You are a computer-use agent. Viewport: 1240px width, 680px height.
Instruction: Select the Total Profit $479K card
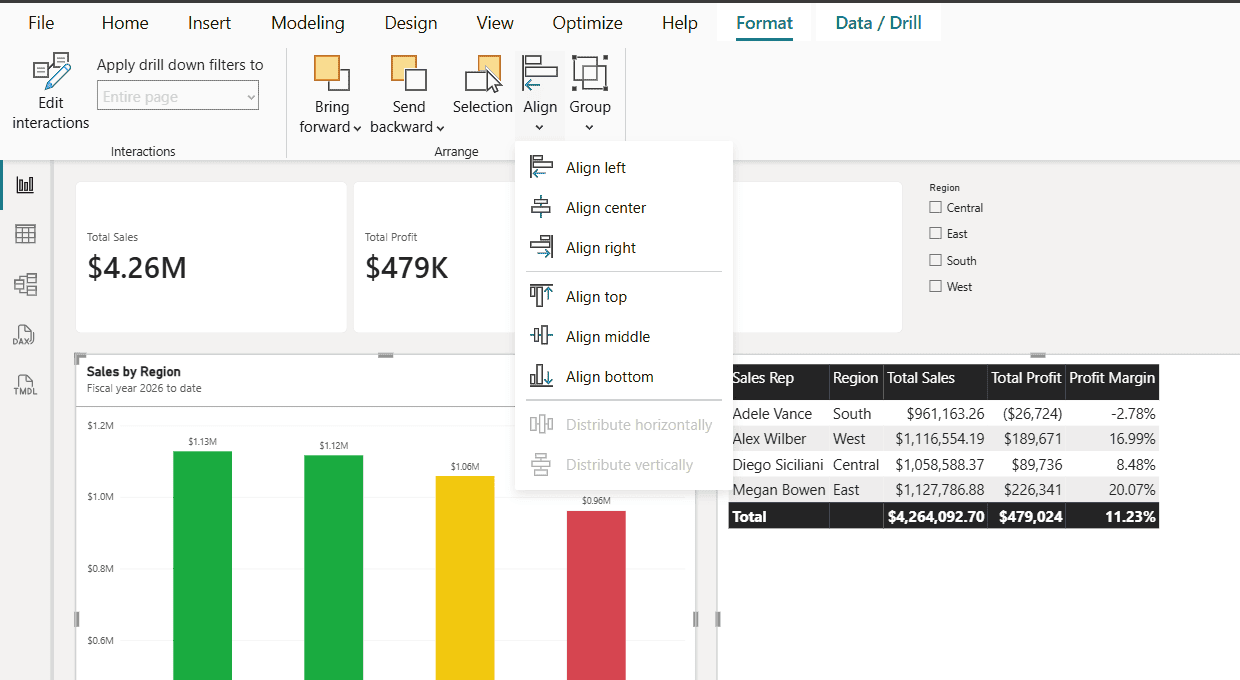(x=433, y=257)
